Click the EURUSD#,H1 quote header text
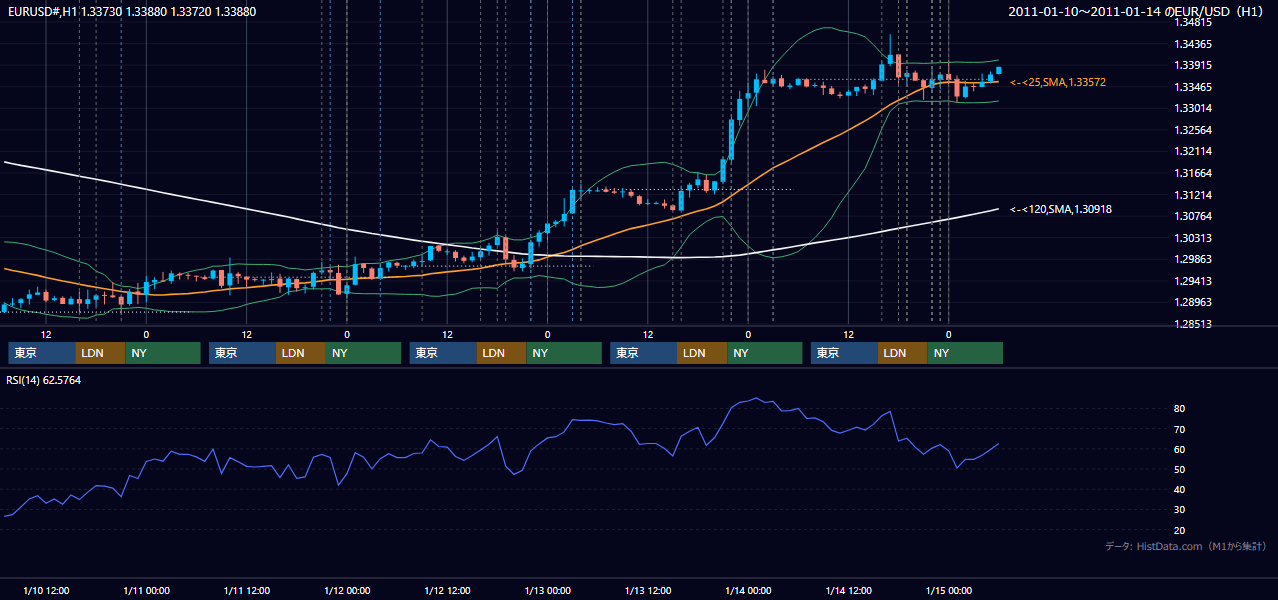The width and height of the screenshot is (1278, 600). click(131, 11)
